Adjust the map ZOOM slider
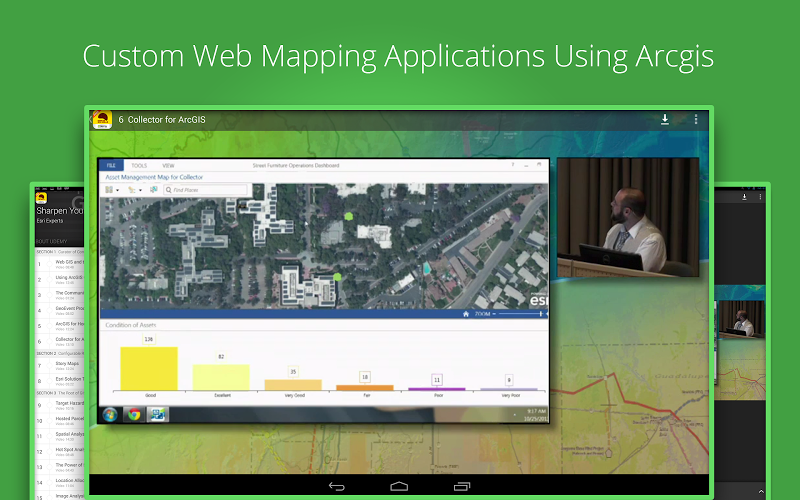Screen dimensions: 800x500 coord(510,313)
